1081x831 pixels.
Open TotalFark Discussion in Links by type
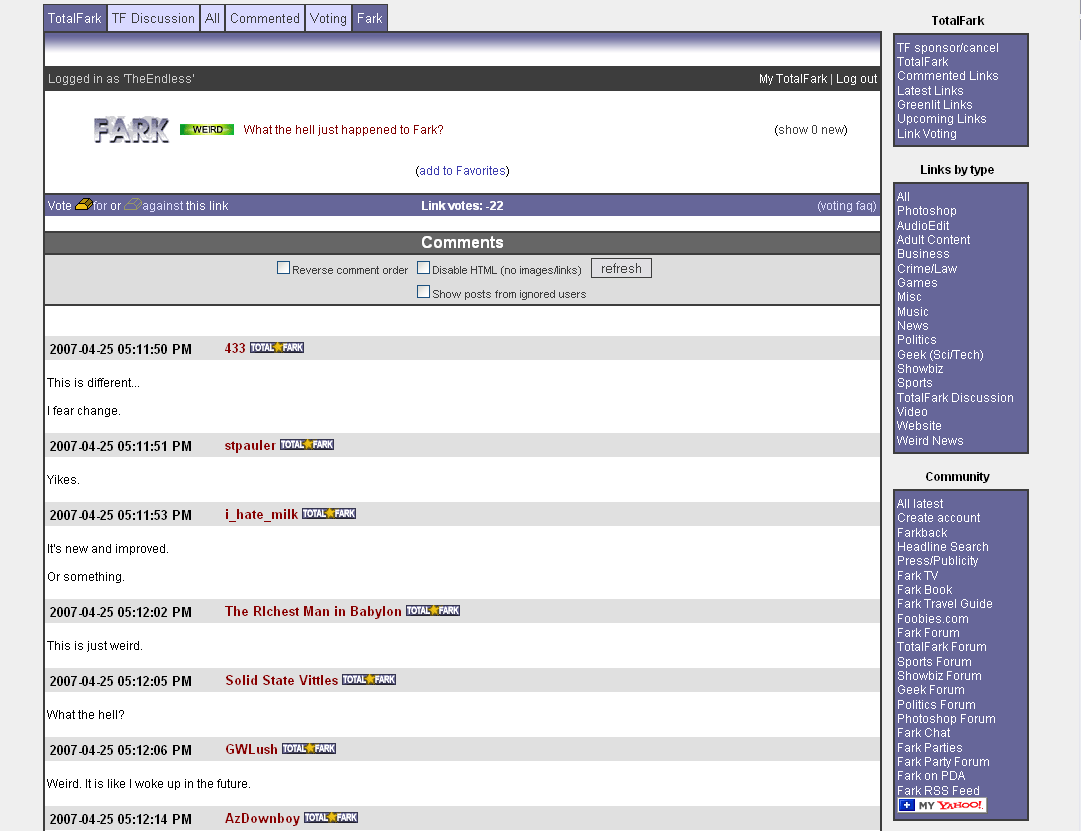(955, 398)
